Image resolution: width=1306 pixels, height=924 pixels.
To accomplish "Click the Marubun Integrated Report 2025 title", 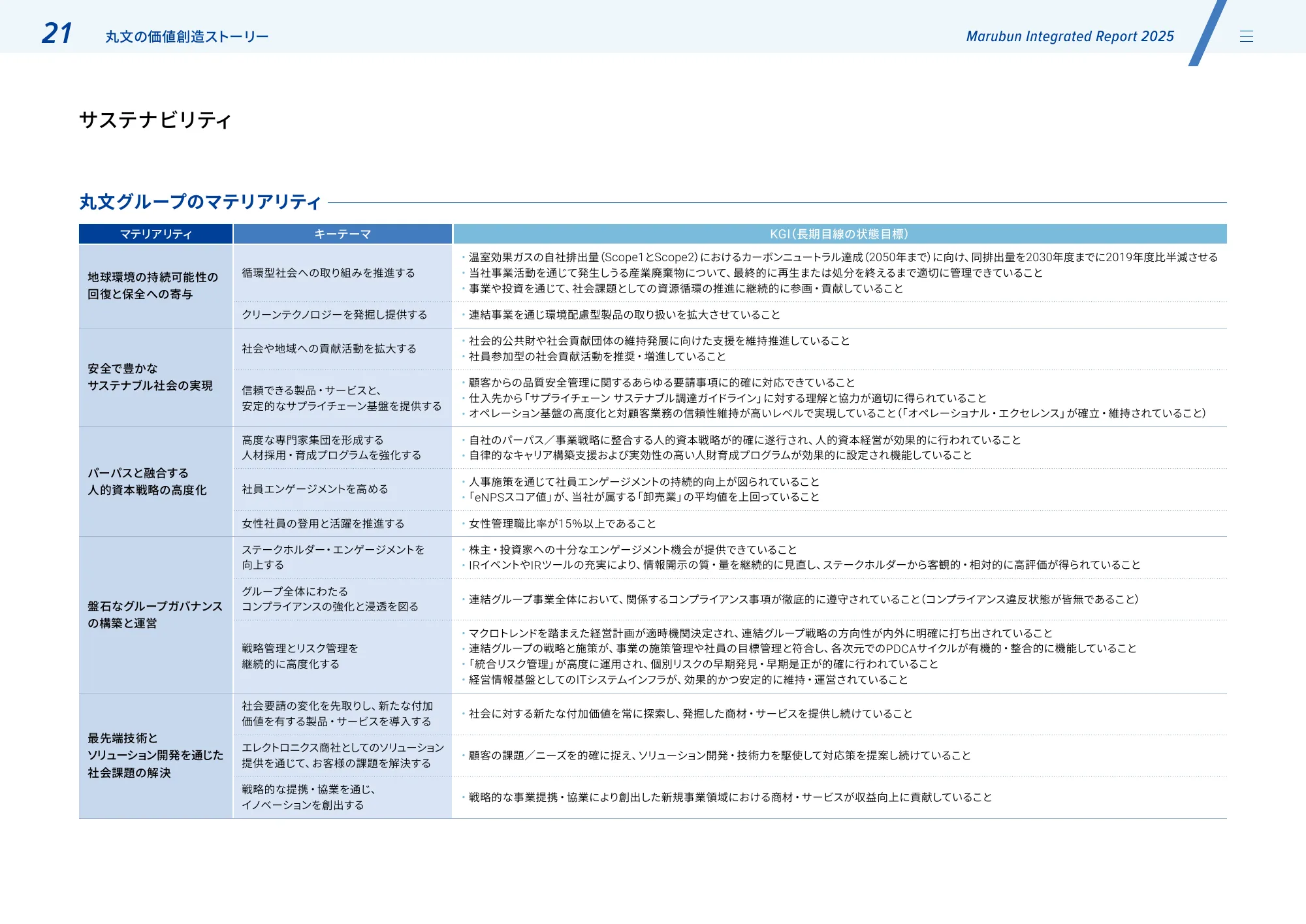I will click(1069, 37).
